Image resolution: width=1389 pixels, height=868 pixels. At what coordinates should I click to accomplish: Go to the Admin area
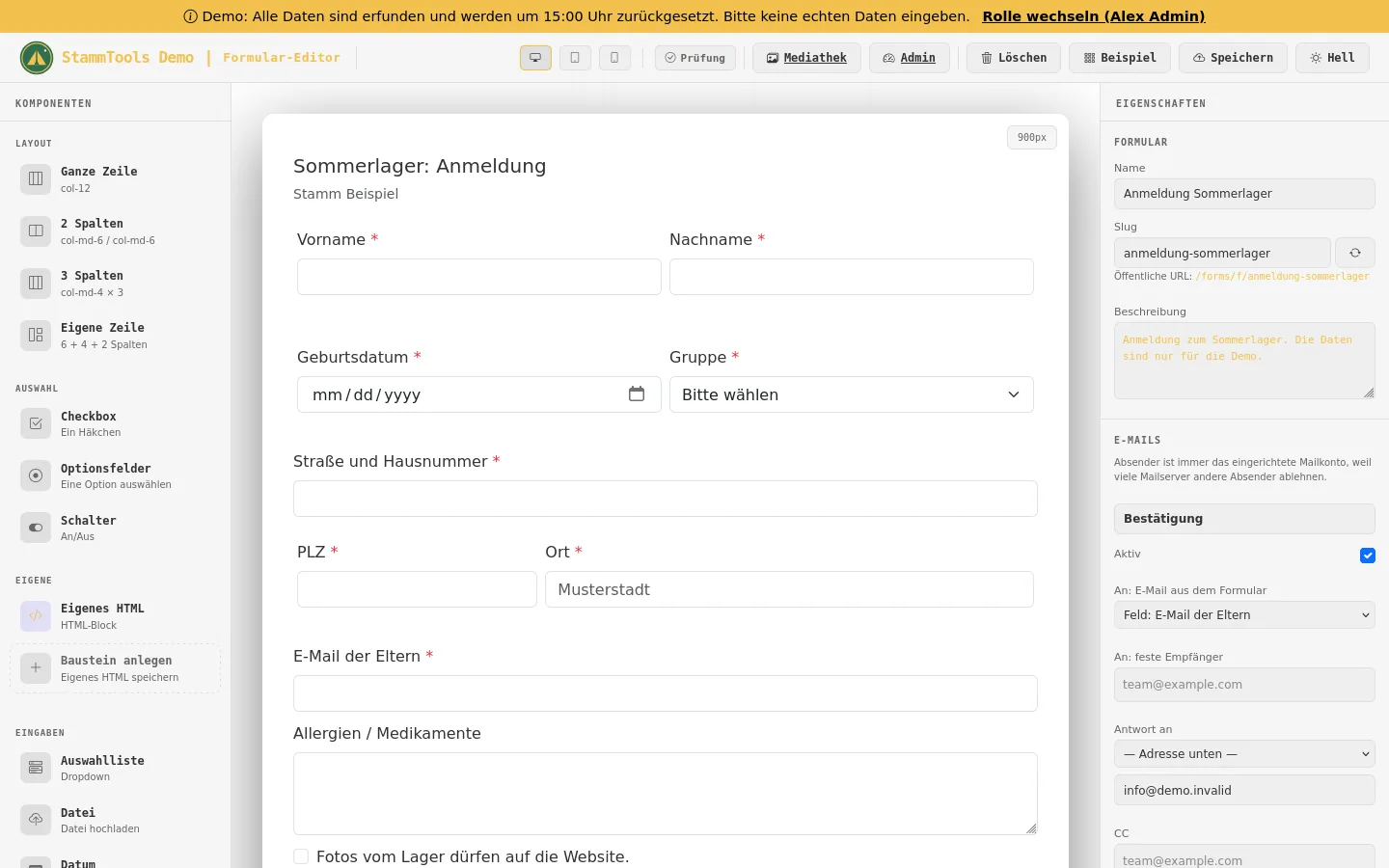coord(910,58)
